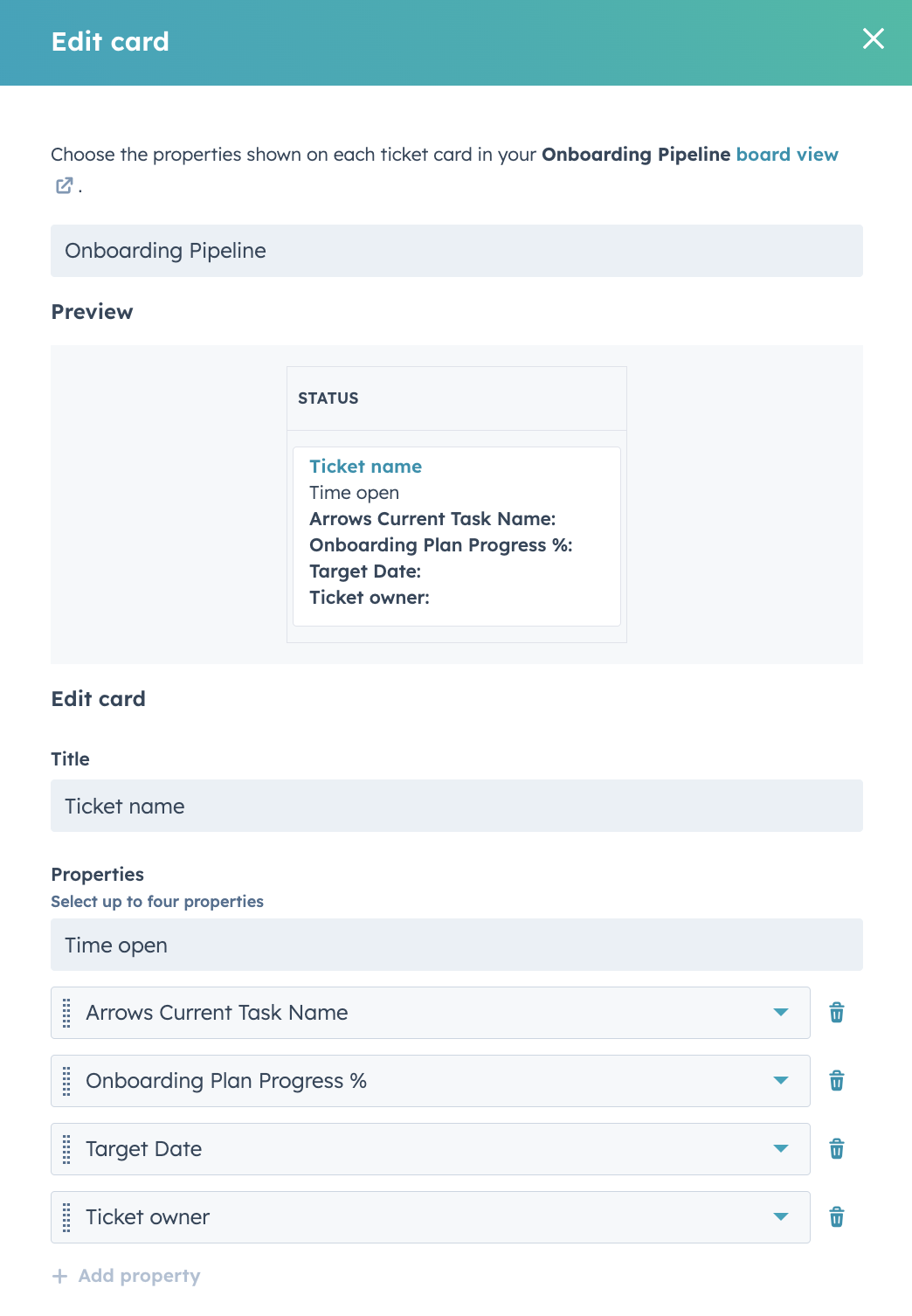Remove Onboarding Plan Progress % via trash icon
The width and height of the screenshot is (912, 1316).
click(x=836, y=1081)
